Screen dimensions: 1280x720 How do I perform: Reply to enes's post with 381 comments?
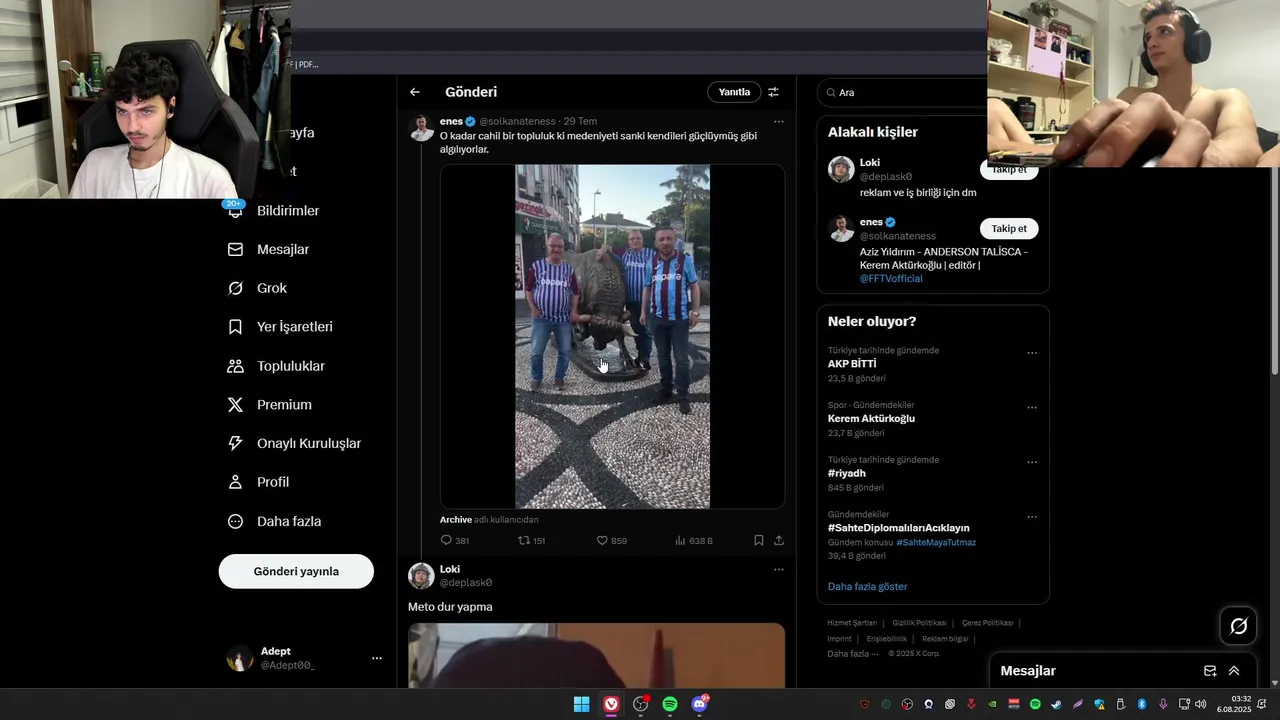(x=455, y=540)
